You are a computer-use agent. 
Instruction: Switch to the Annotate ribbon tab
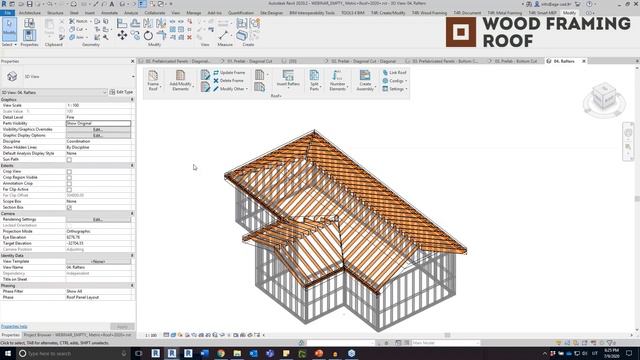click(x=109, y=13)
